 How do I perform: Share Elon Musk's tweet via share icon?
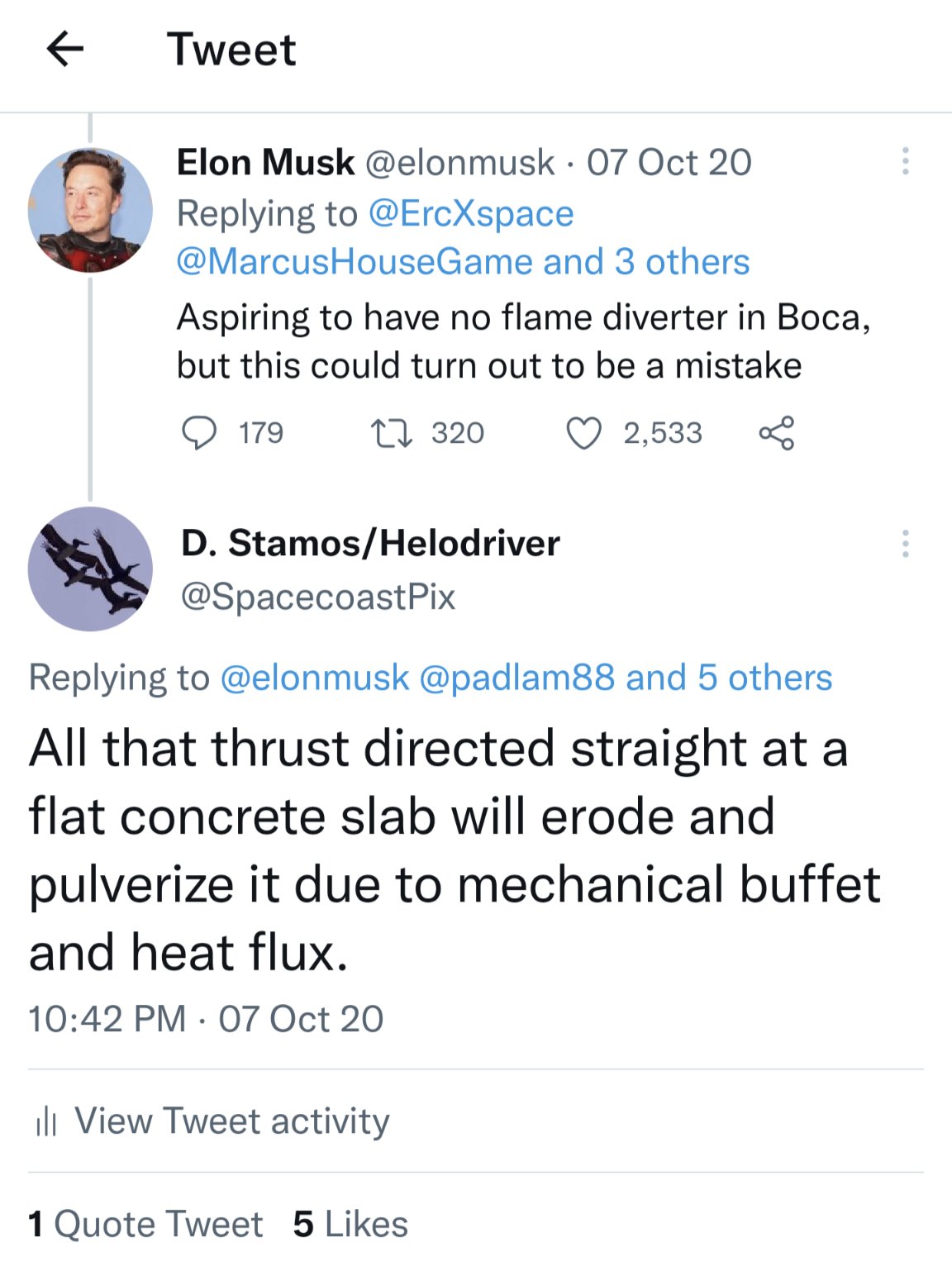[777, 432]
